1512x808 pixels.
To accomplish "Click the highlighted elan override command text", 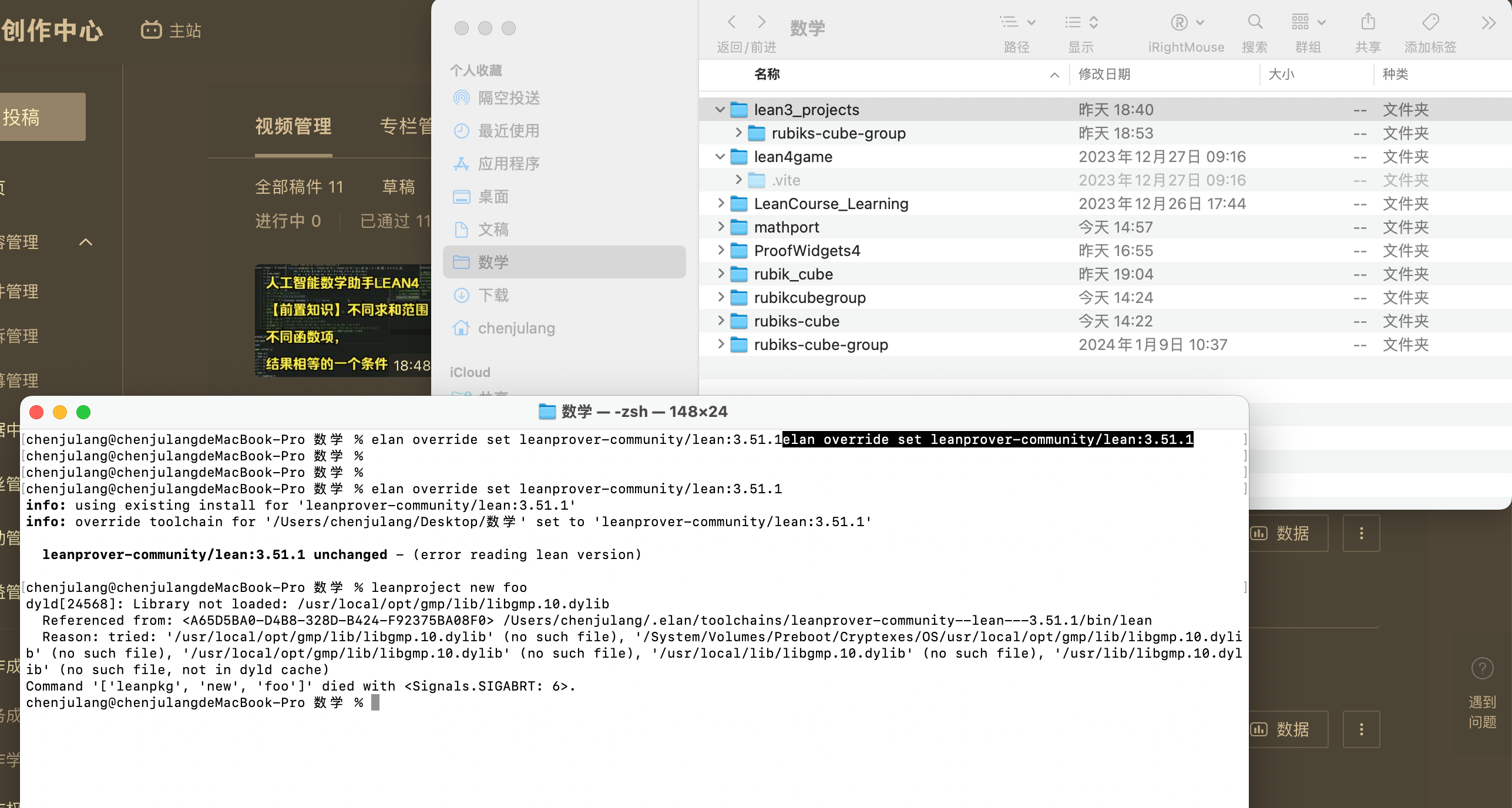I will (988, 439).
